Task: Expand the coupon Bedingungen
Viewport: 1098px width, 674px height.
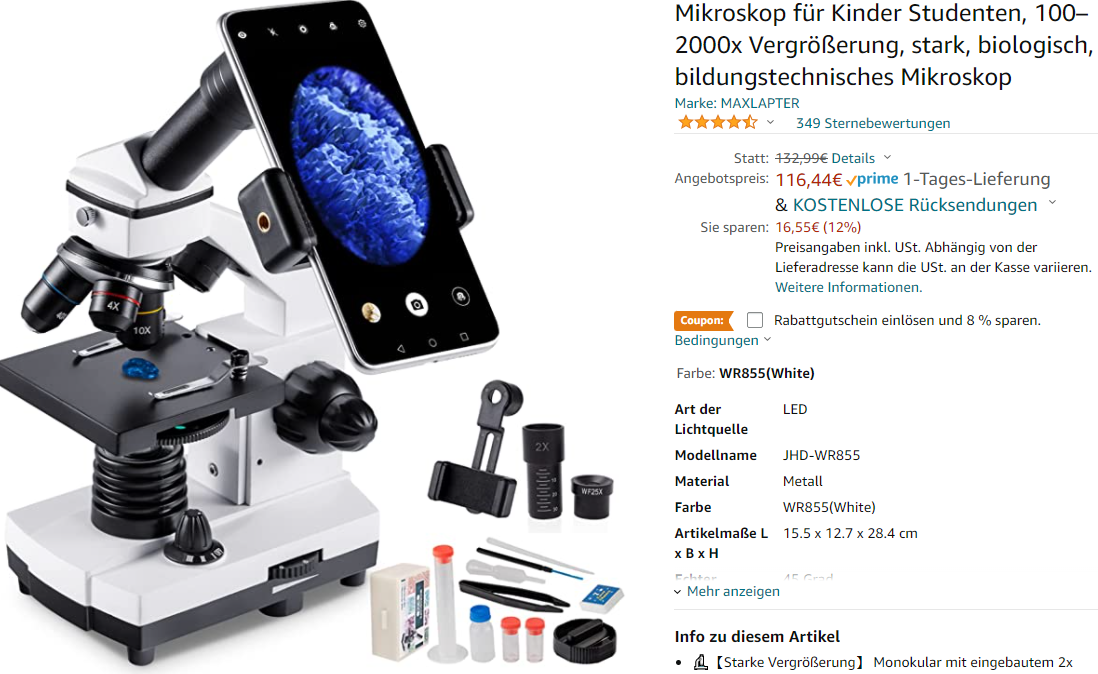Action: [x=722, y=340]
